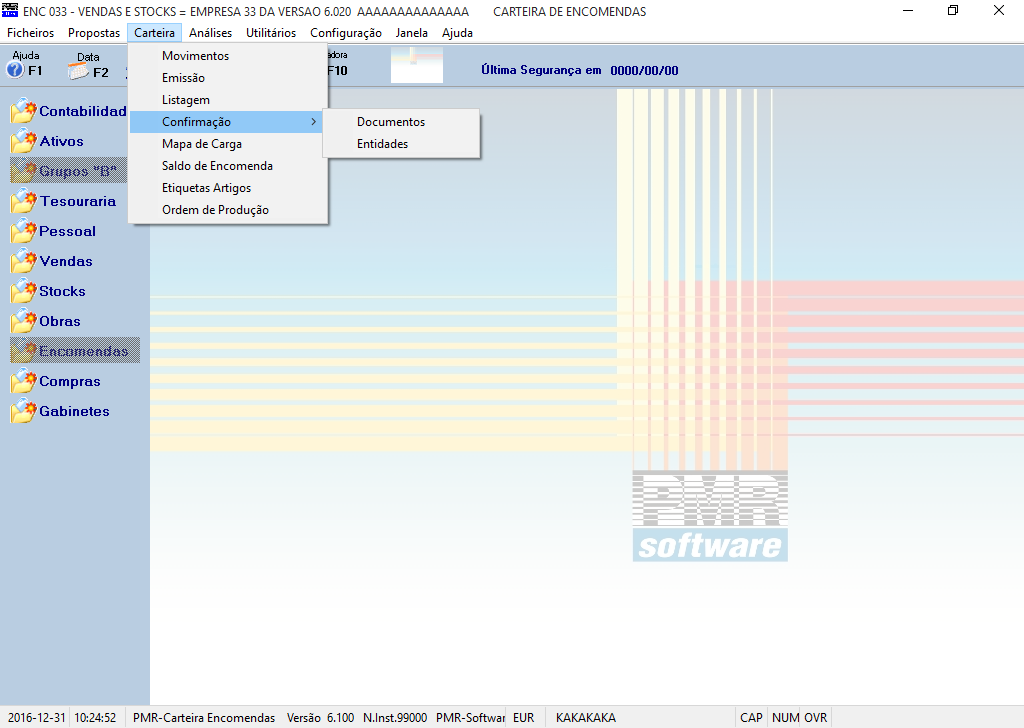Screen dimensions: 1024x728
Task: Open the Análises menu
Action: point(210,33)
